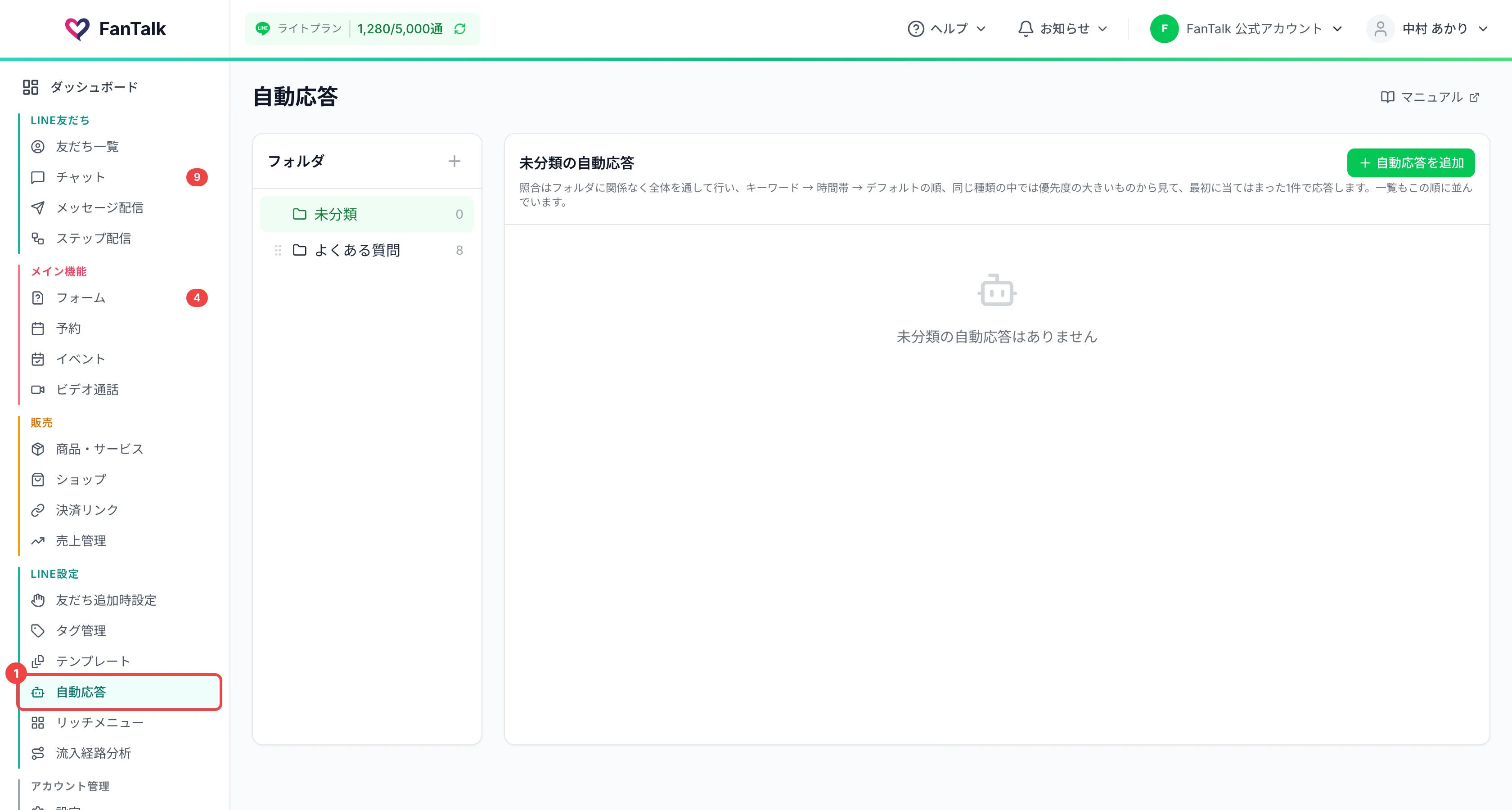Select the 未分類 folder
Screen dimensions: 1512x810
click(x=367, y=214)
